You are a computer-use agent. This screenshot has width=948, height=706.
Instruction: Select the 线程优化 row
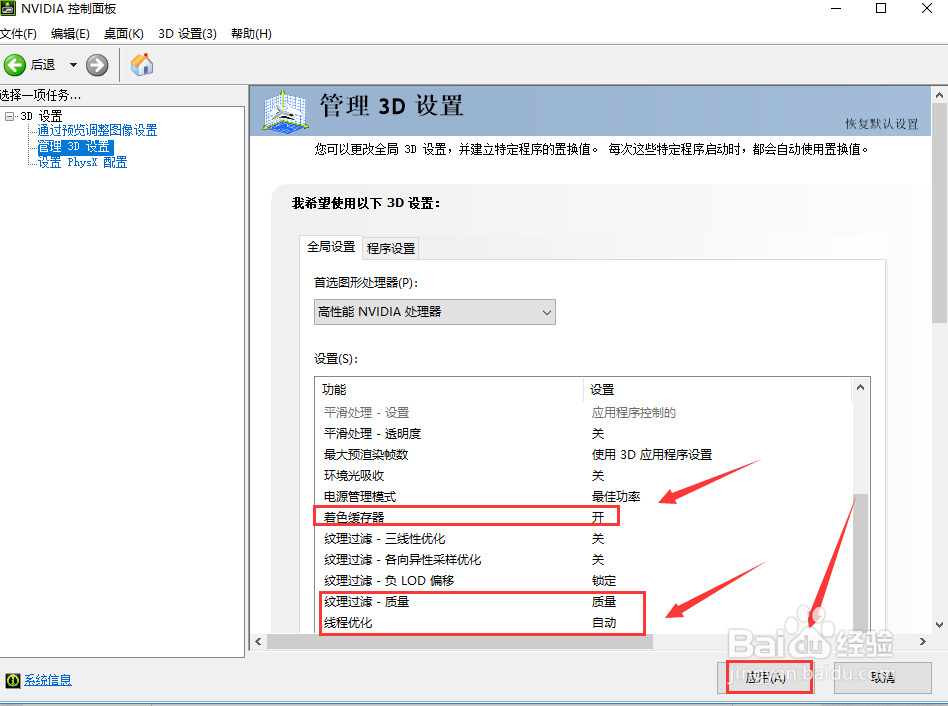[x=583, y=623]
